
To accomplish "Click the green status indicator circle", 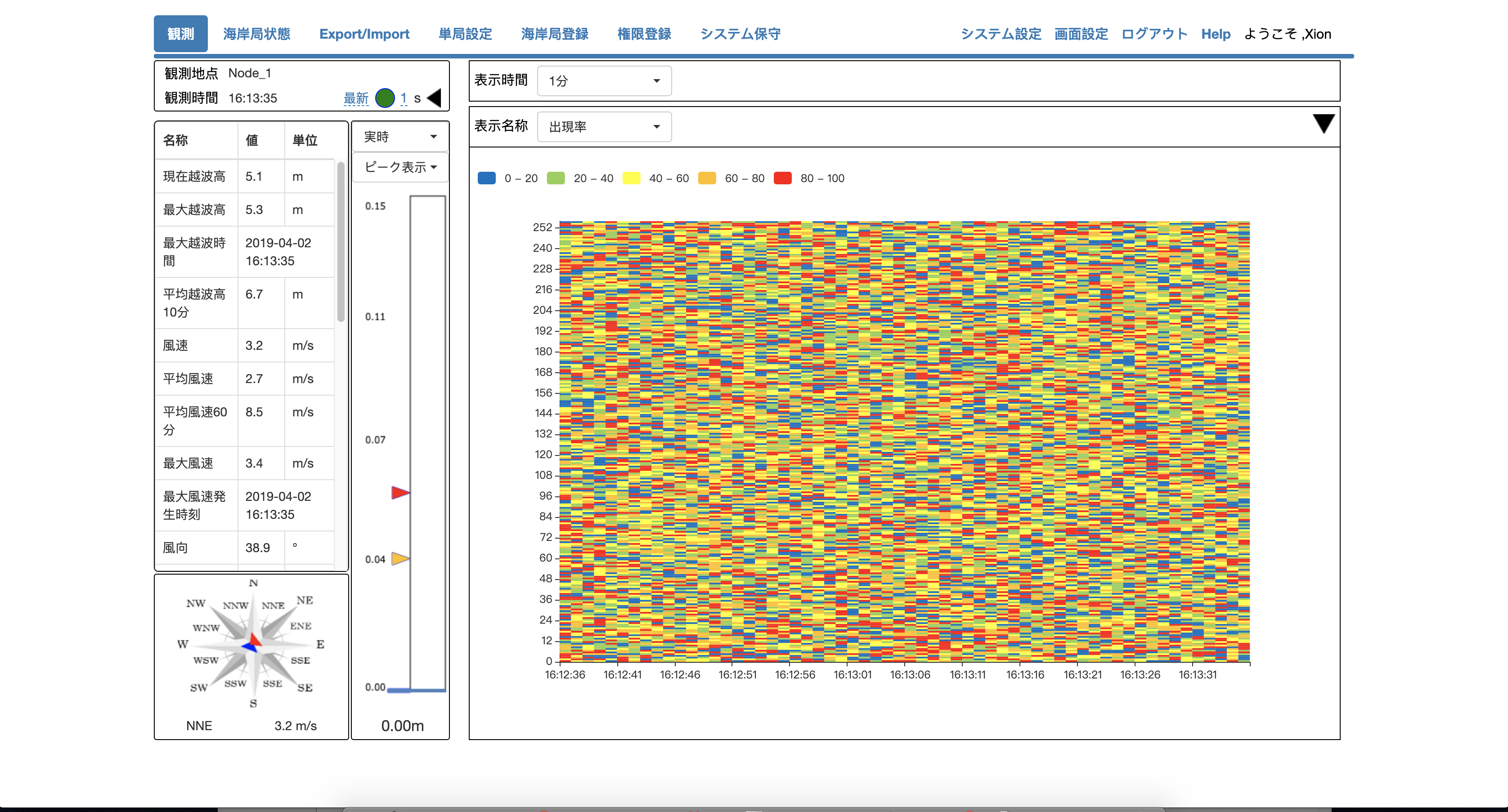I will (385, 98).
